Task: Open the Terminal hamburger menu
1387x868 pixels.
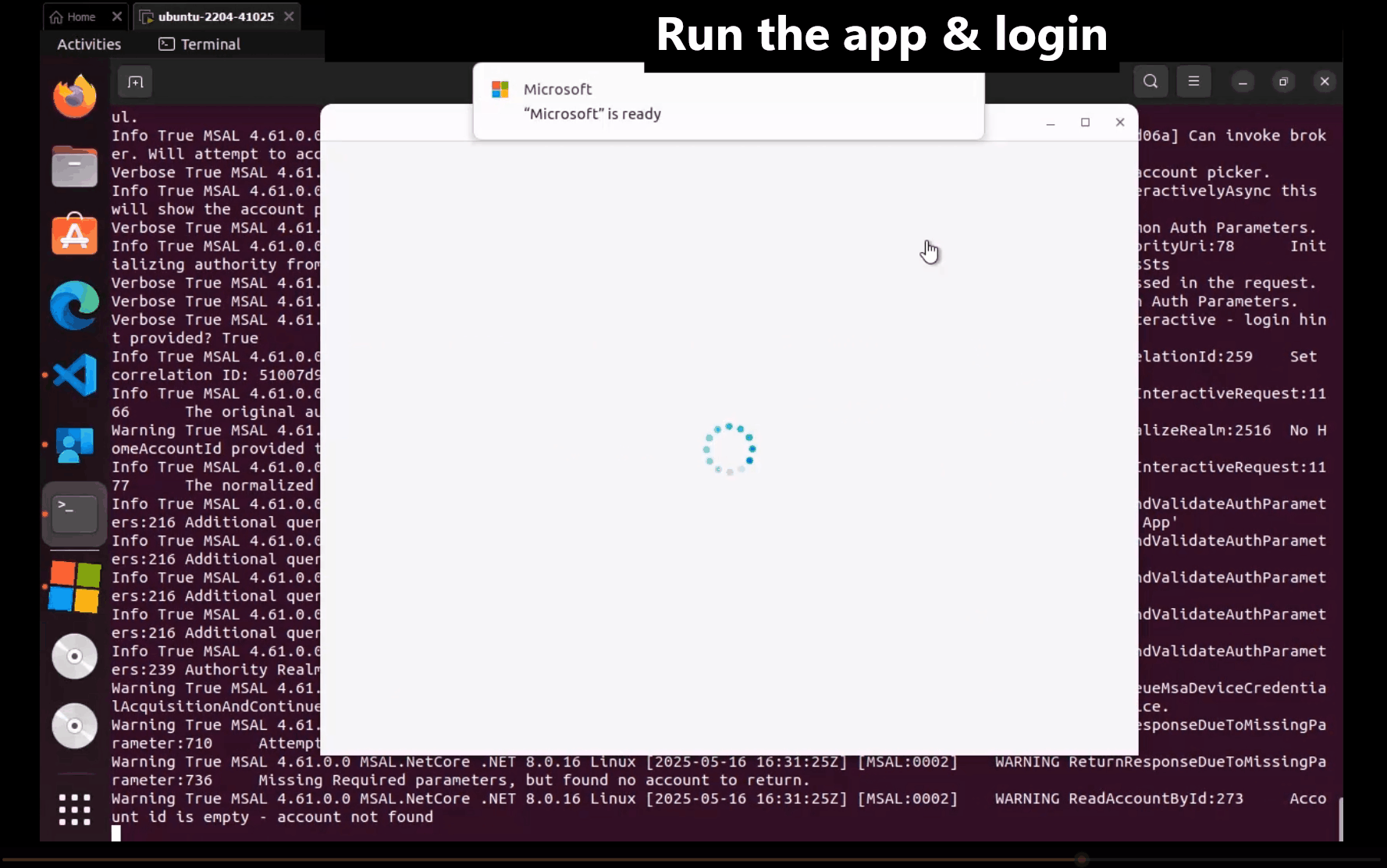Action: 1193,81
